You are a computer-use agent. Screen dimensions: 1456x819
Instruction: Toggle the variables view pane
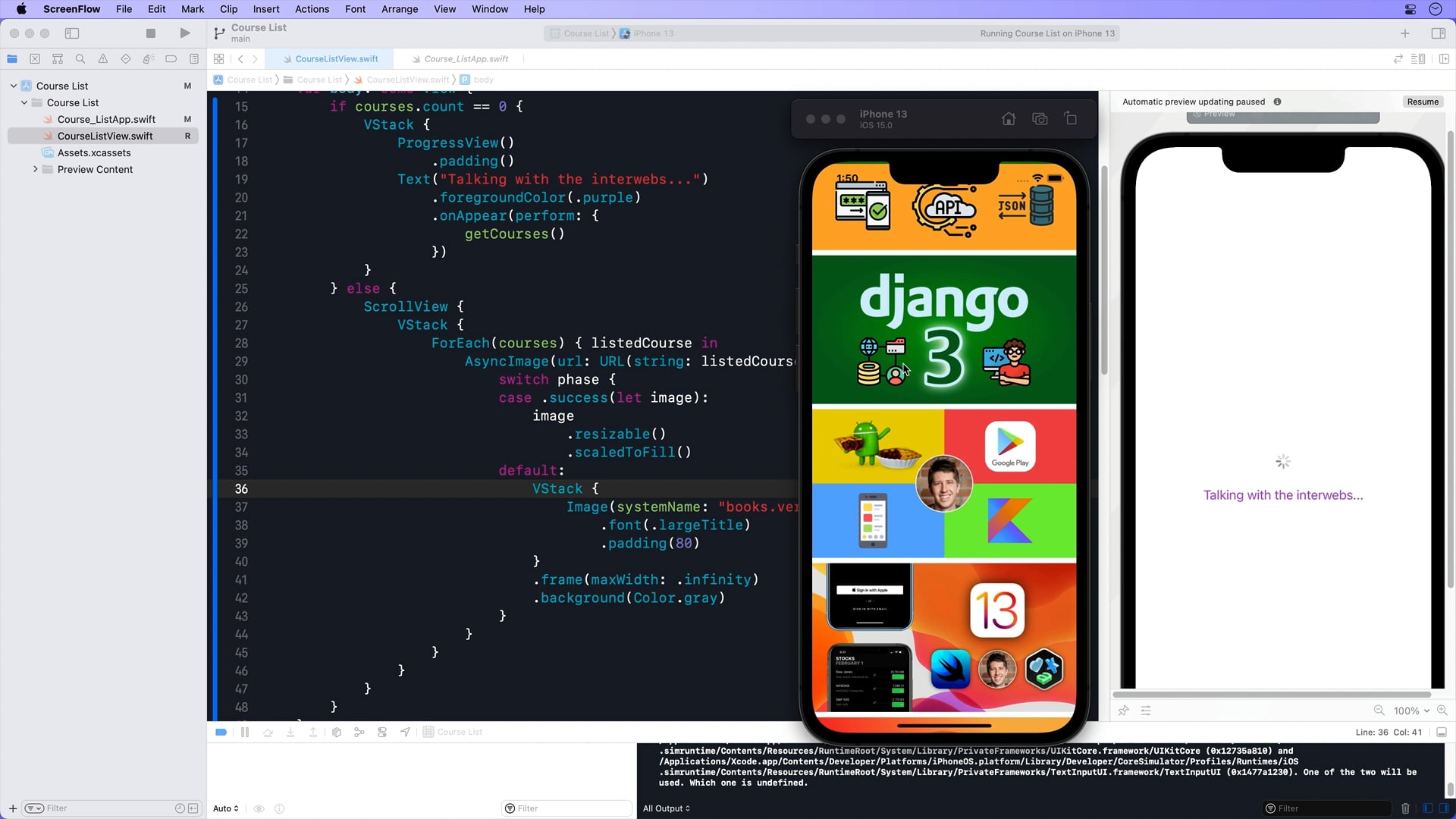click(x=1428, y=808)
